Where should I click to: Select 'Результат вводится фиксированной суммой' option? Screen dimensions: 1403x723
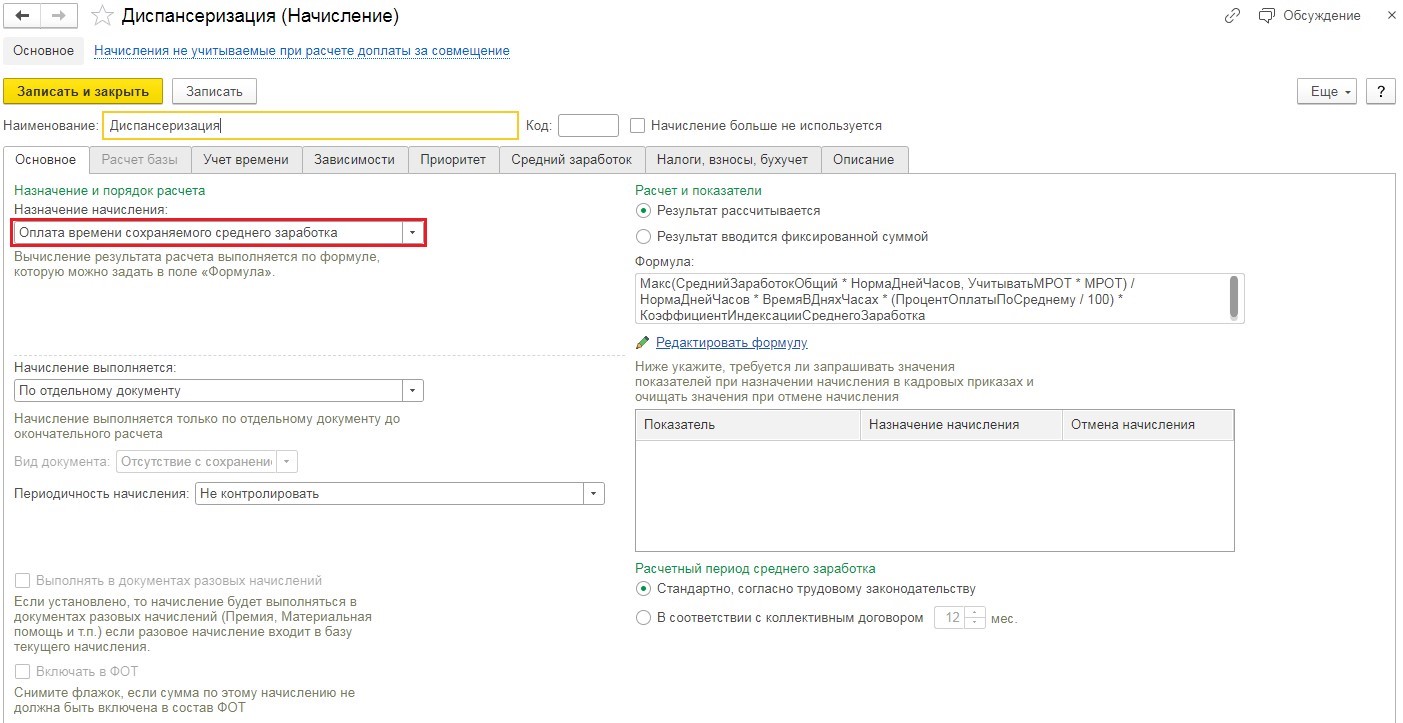click(x=644, y=237)
